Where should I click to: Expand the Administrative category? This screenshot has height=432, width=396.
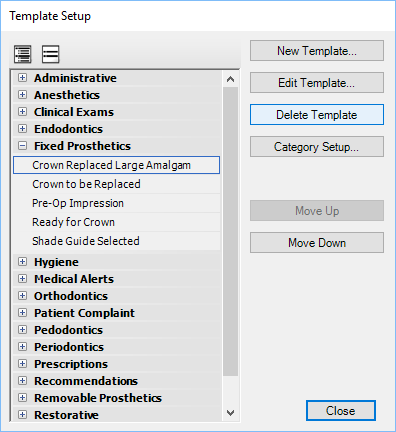point(22,78)
